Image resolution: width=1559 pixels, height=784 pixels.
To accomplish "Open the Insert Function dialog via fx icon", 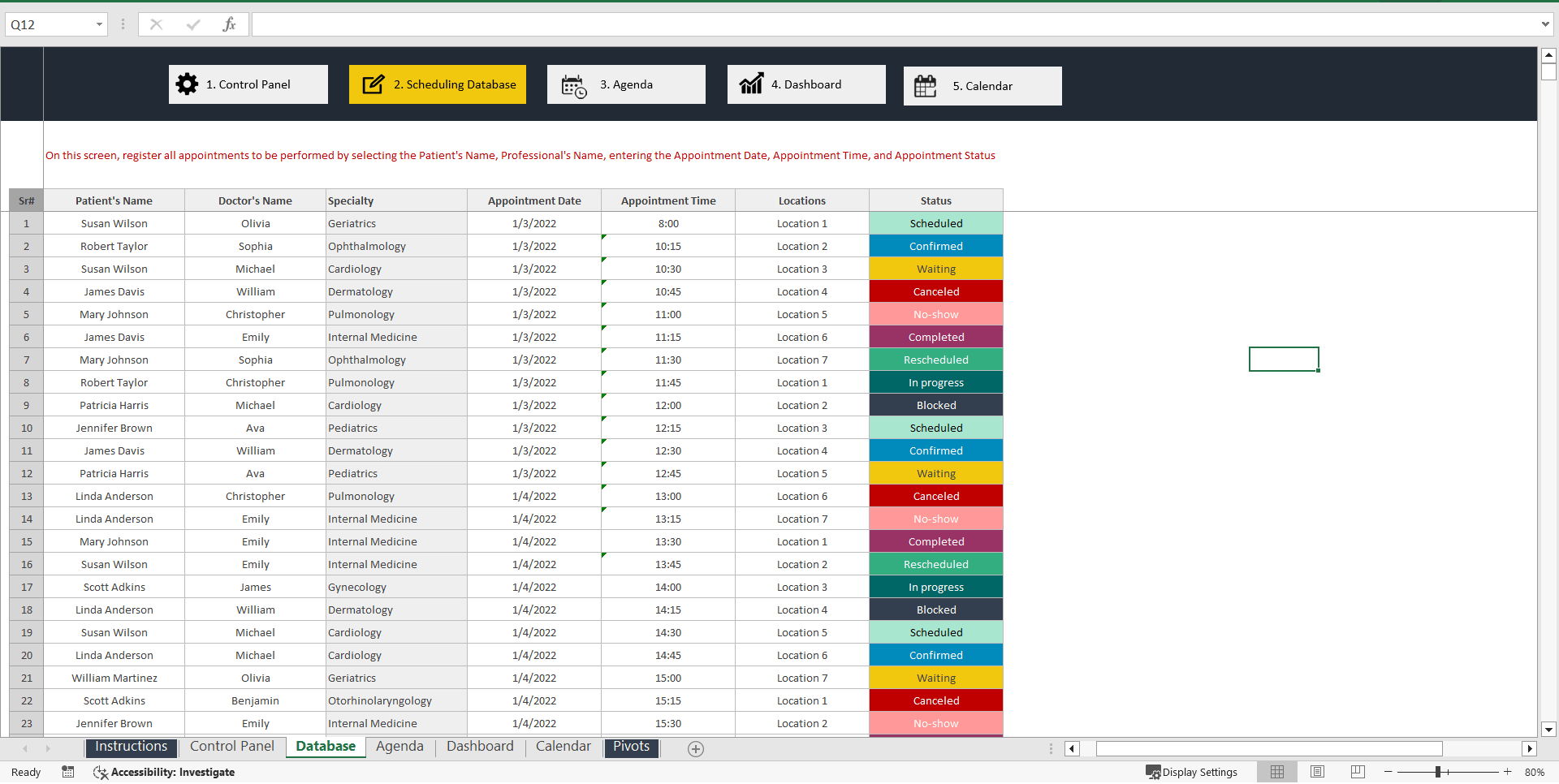I will pos(230,24).
